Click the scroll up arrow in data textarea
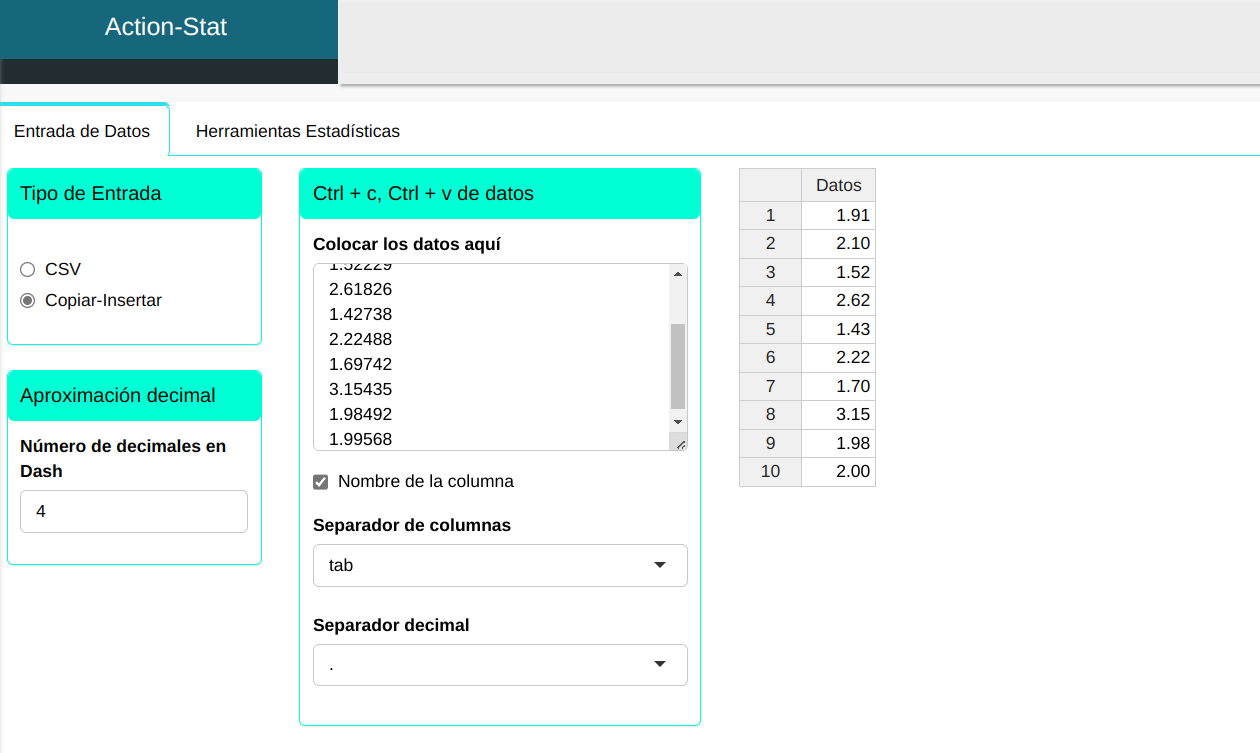 tap(678, 274)
